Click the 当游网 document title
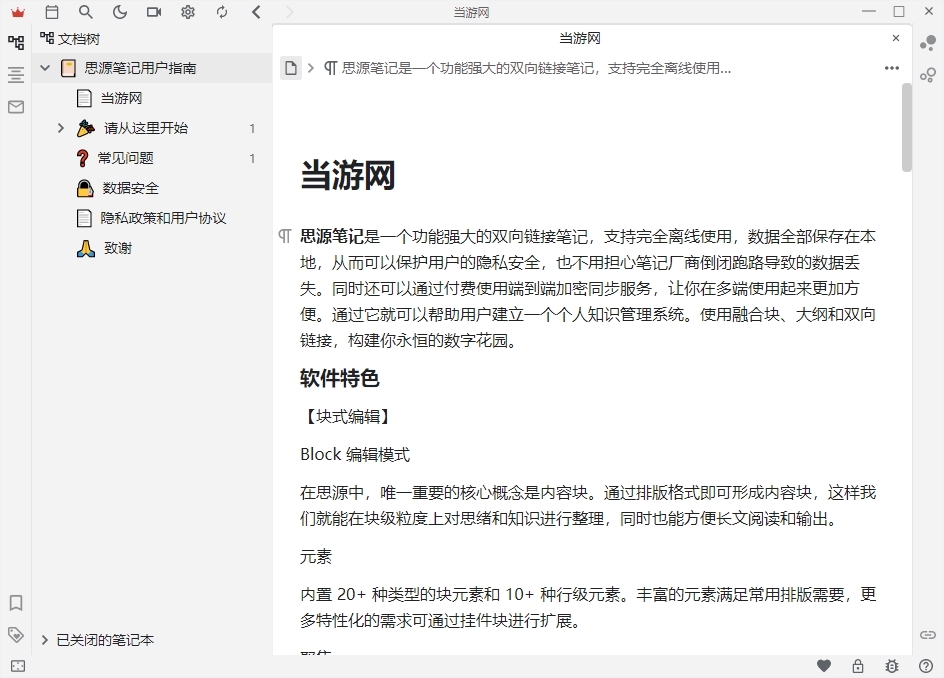 [347, 175]
